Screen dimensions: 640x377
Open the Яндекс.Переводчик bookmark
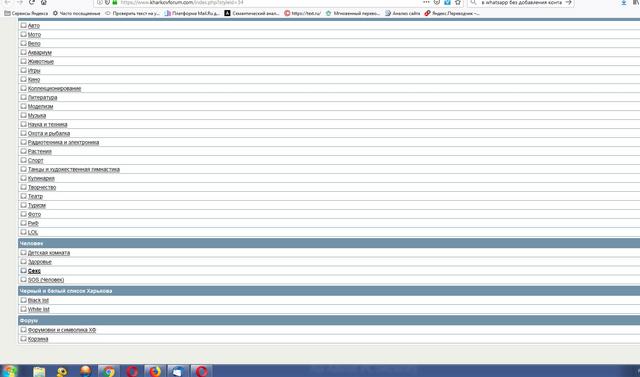click(452, 13)
